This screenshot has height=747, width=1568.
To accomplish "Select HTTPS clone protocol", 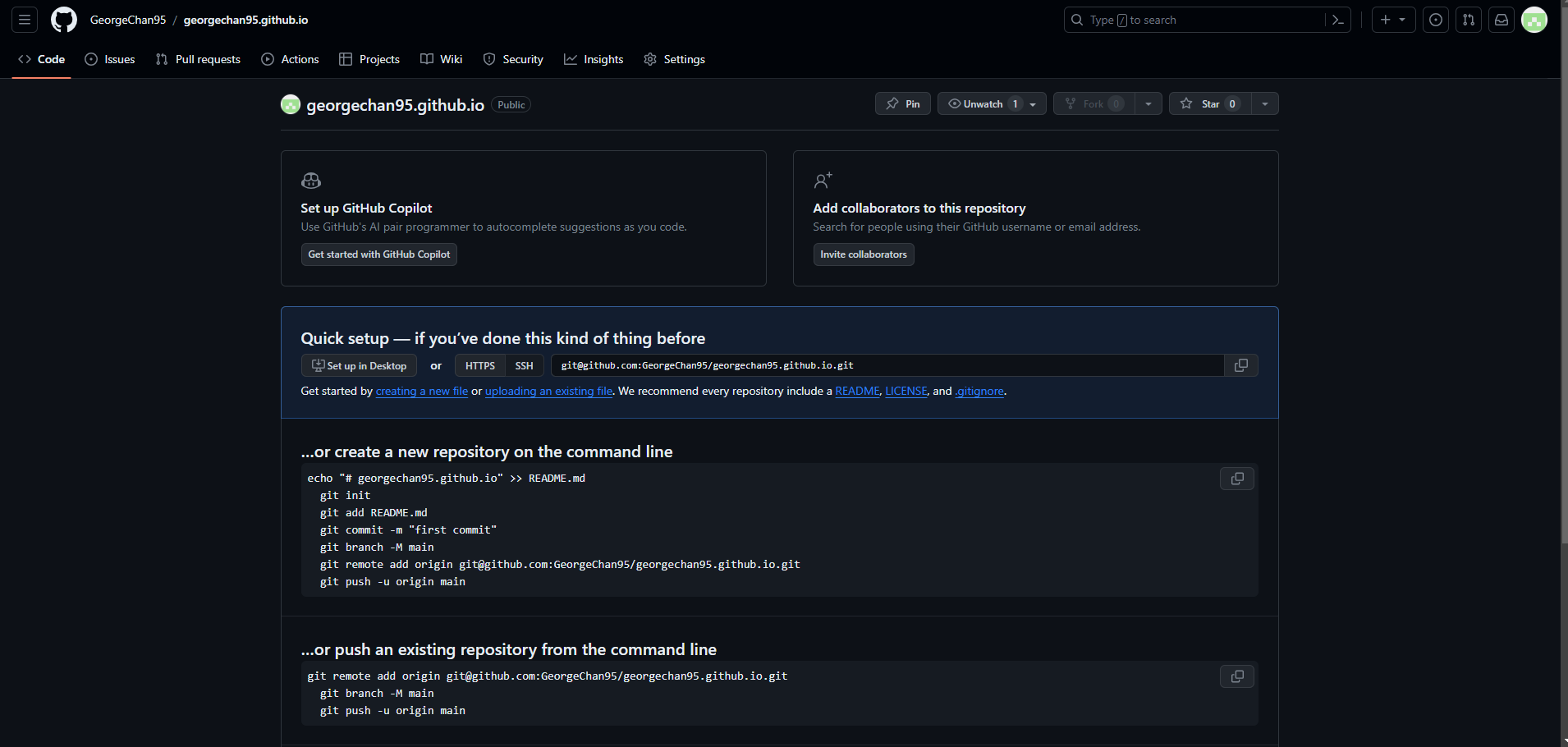I will (x=480, y=365).
